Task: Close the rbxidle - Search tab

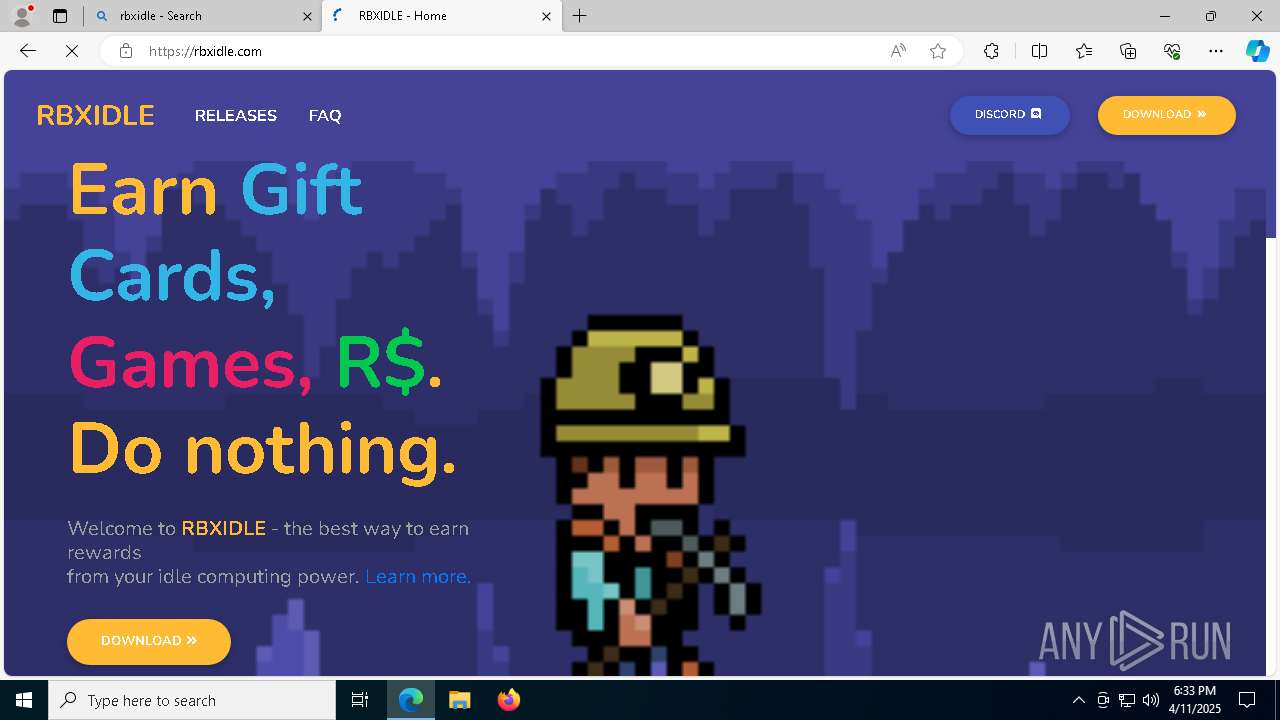Action: (307, 16)
